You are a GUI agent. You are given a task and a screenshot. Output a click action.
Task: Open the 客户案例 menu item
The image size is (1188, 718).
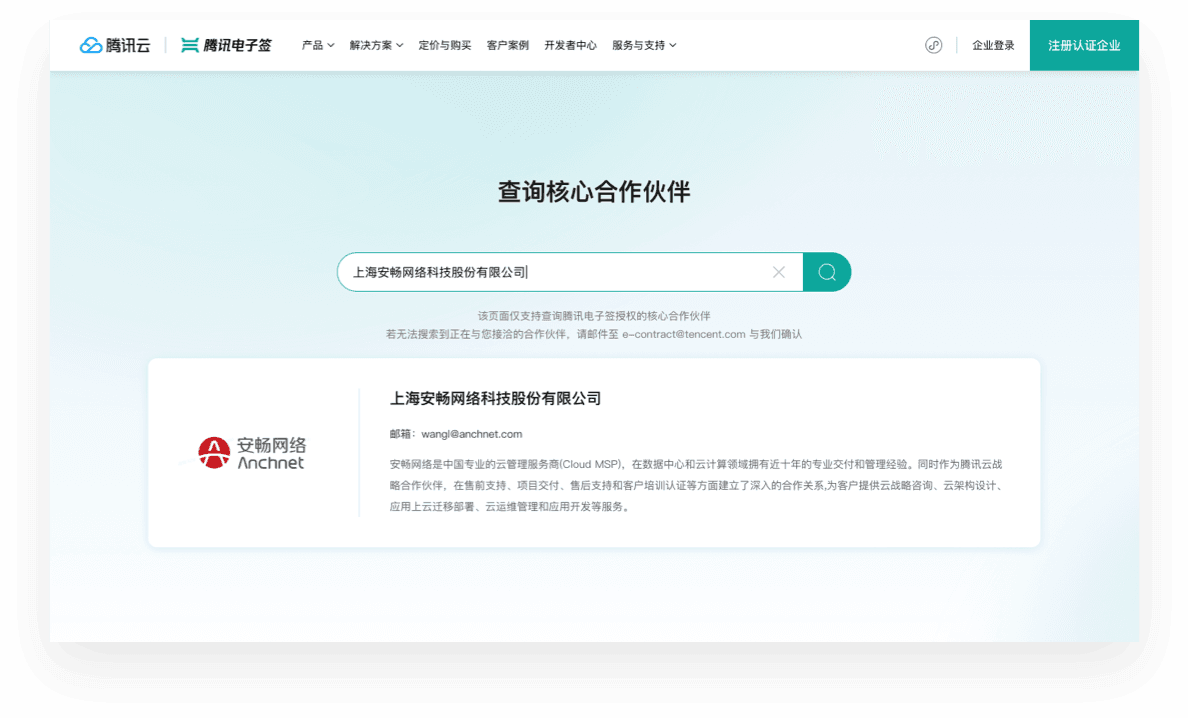coord(508,45)
